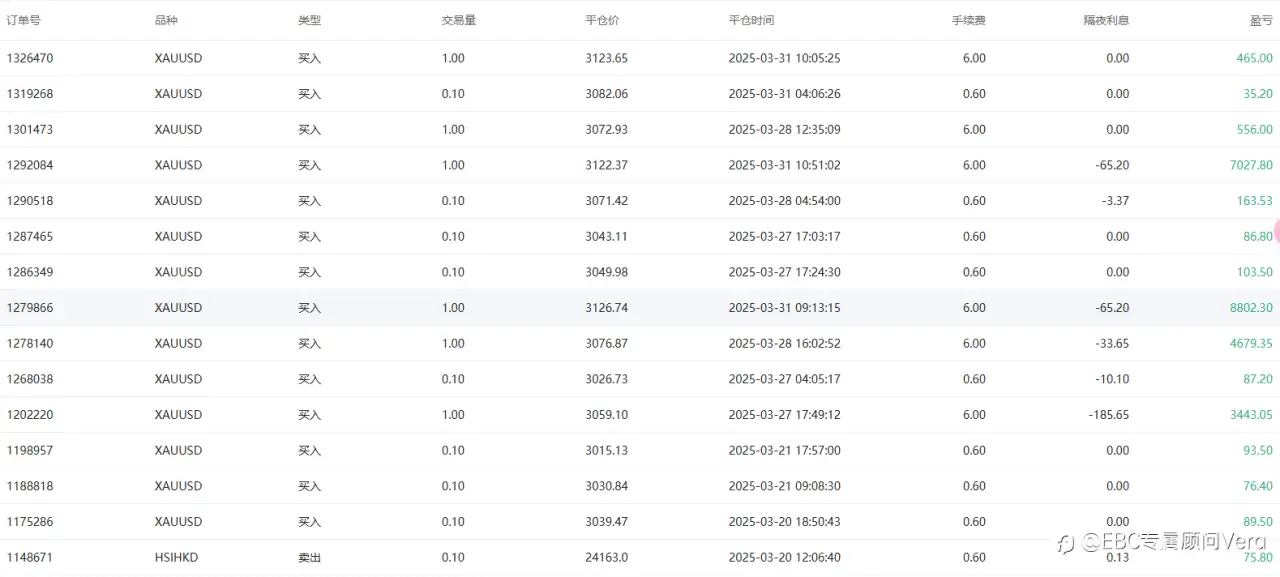Click the pink circle at right edge
Viewport: 1280px width, 577px height.
pyautogui.click(x=1276, y=230)
